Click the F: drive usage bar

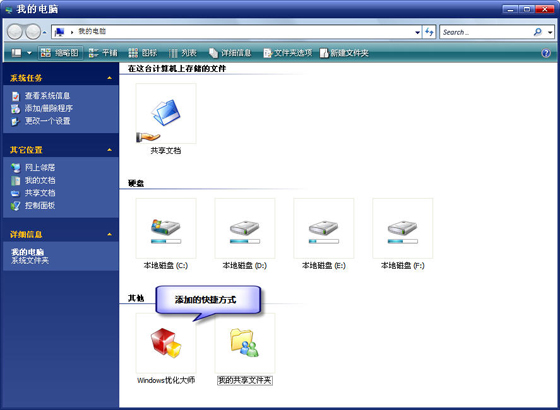pos(402,241)
